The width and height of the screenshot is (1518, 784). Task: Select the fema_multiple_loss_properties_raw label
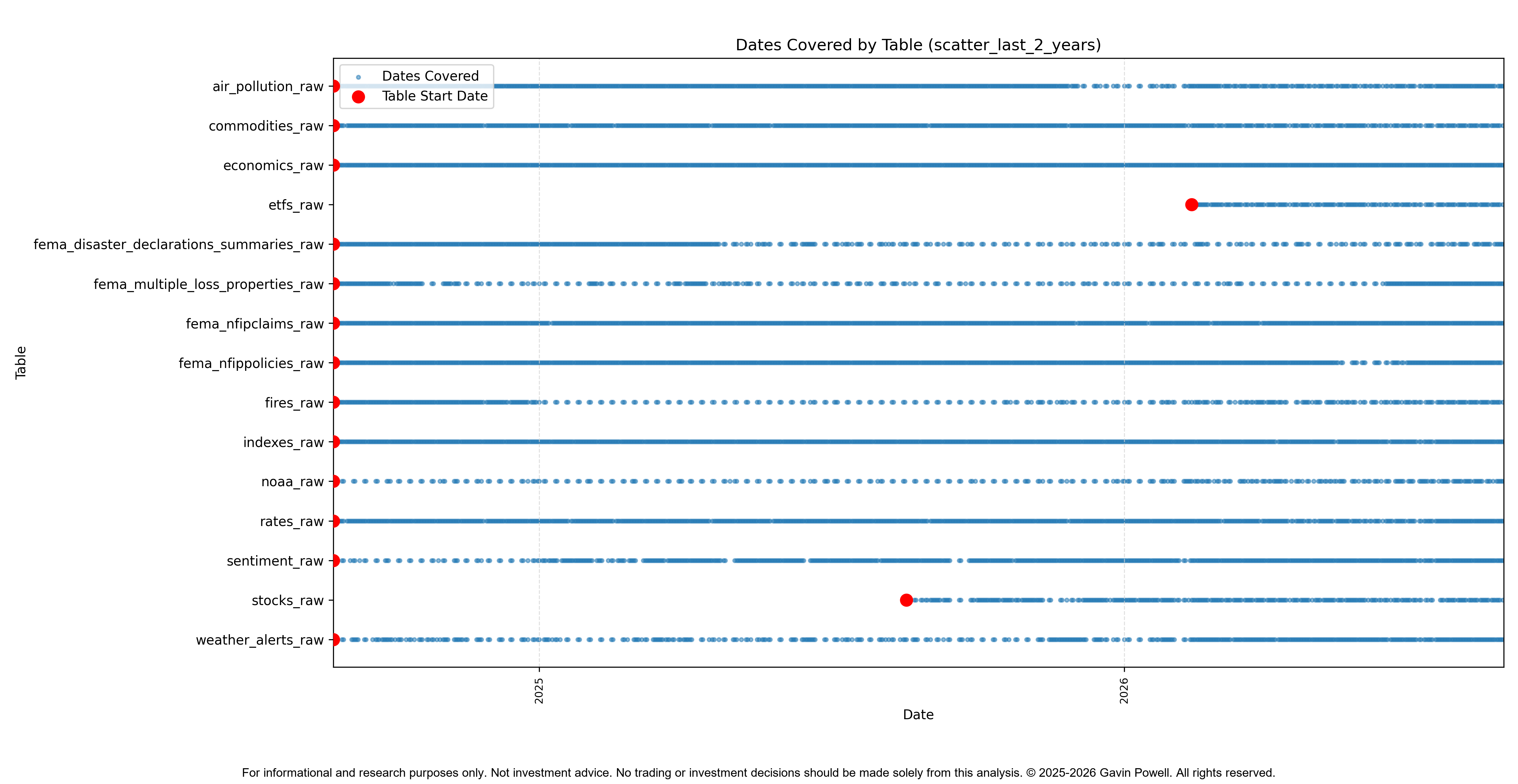[x=209, y=285]
